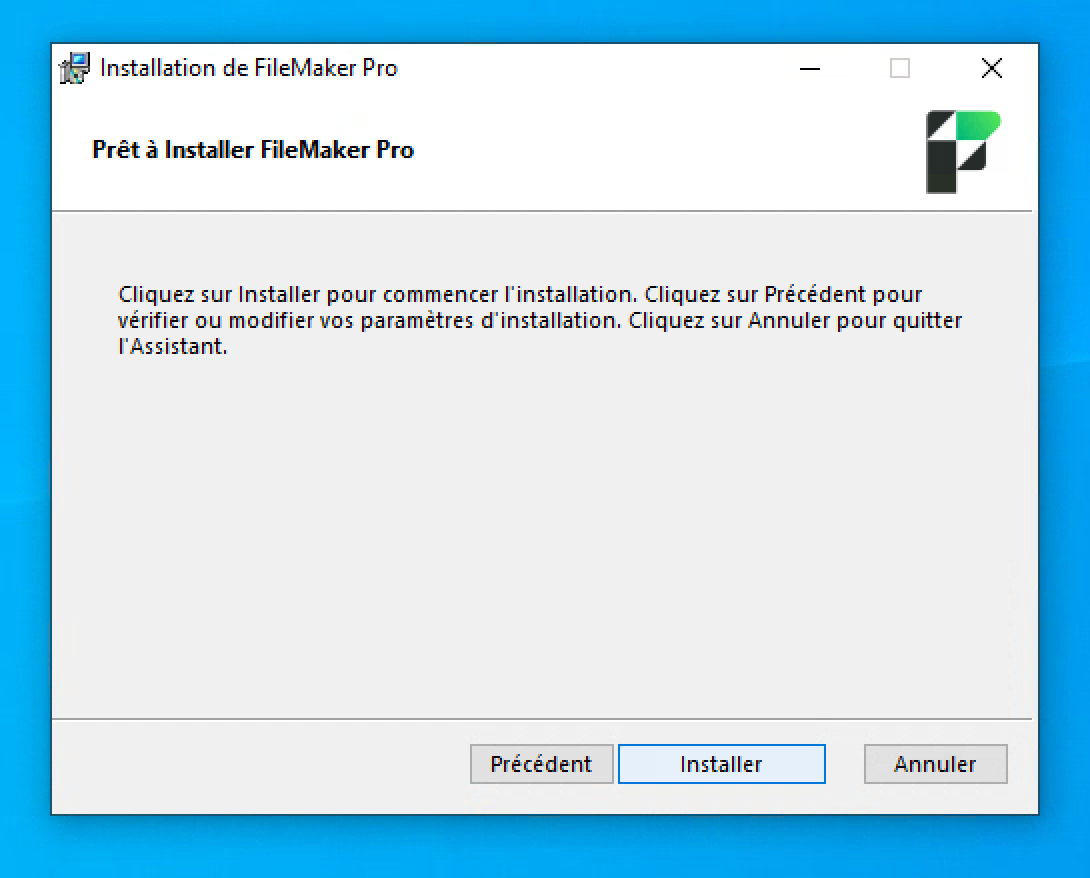Click the gap between Installer and Annuler buttons

[x=845, y=763]
